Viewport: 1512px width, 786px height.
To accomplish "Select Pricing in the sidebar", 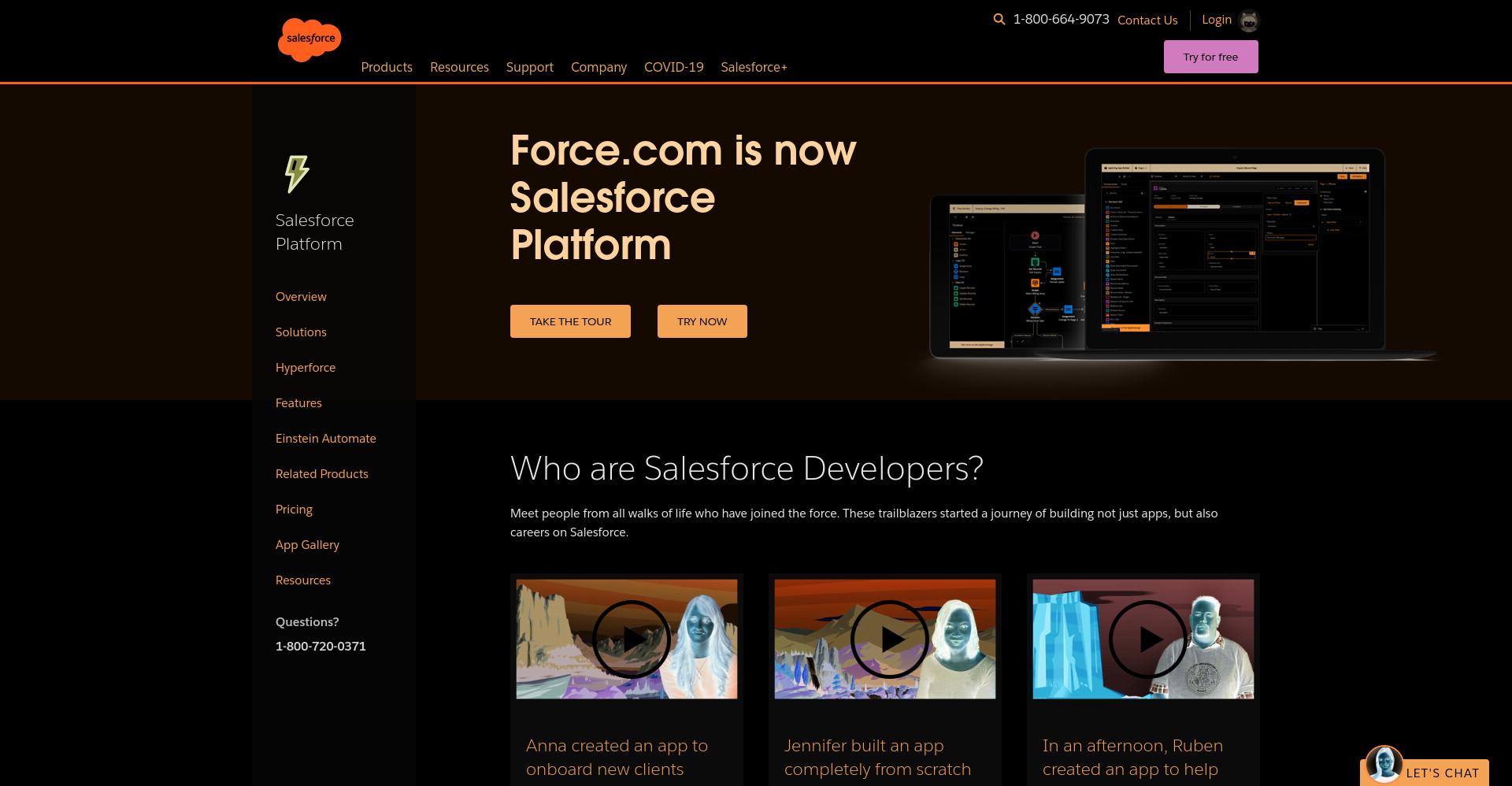I will click(x=294, y=509).
